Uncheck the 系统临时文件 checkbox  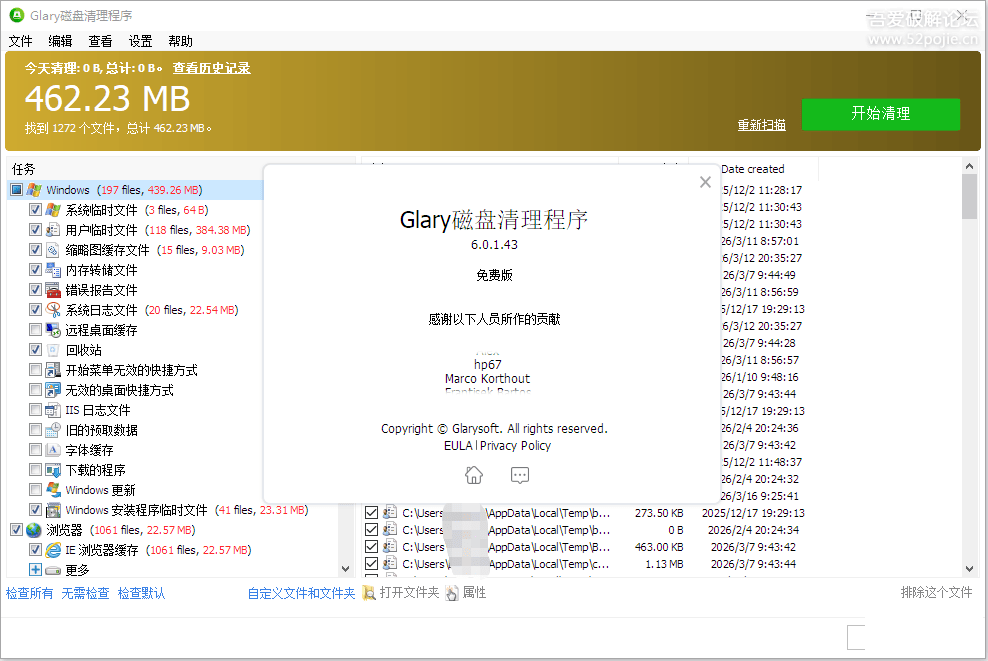coord(36,210)
